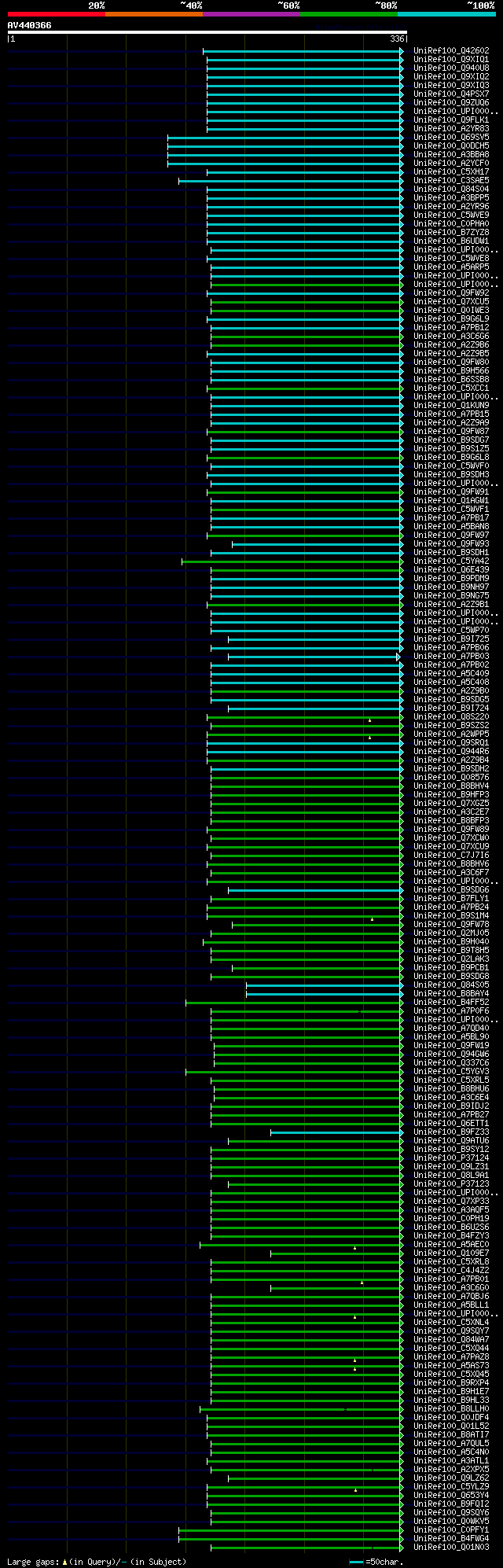Viewport: 503px width, 1568px height.
Task: Open hit UniRef100_Q940U8
Action: point(451,68)
